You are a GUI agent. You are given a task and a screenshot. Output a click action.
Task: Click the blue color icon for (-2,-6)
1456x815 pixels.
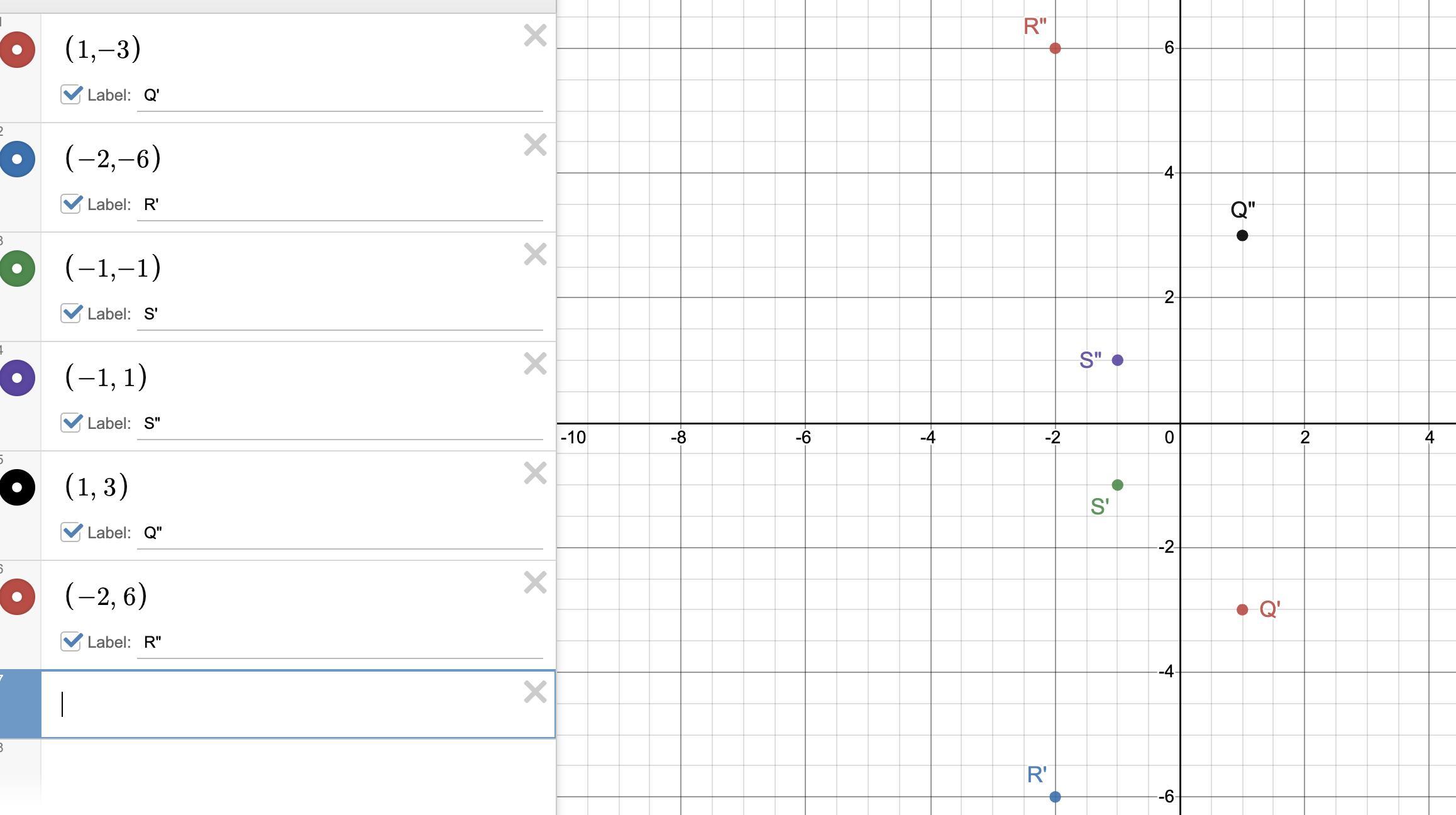click(18, 159)
